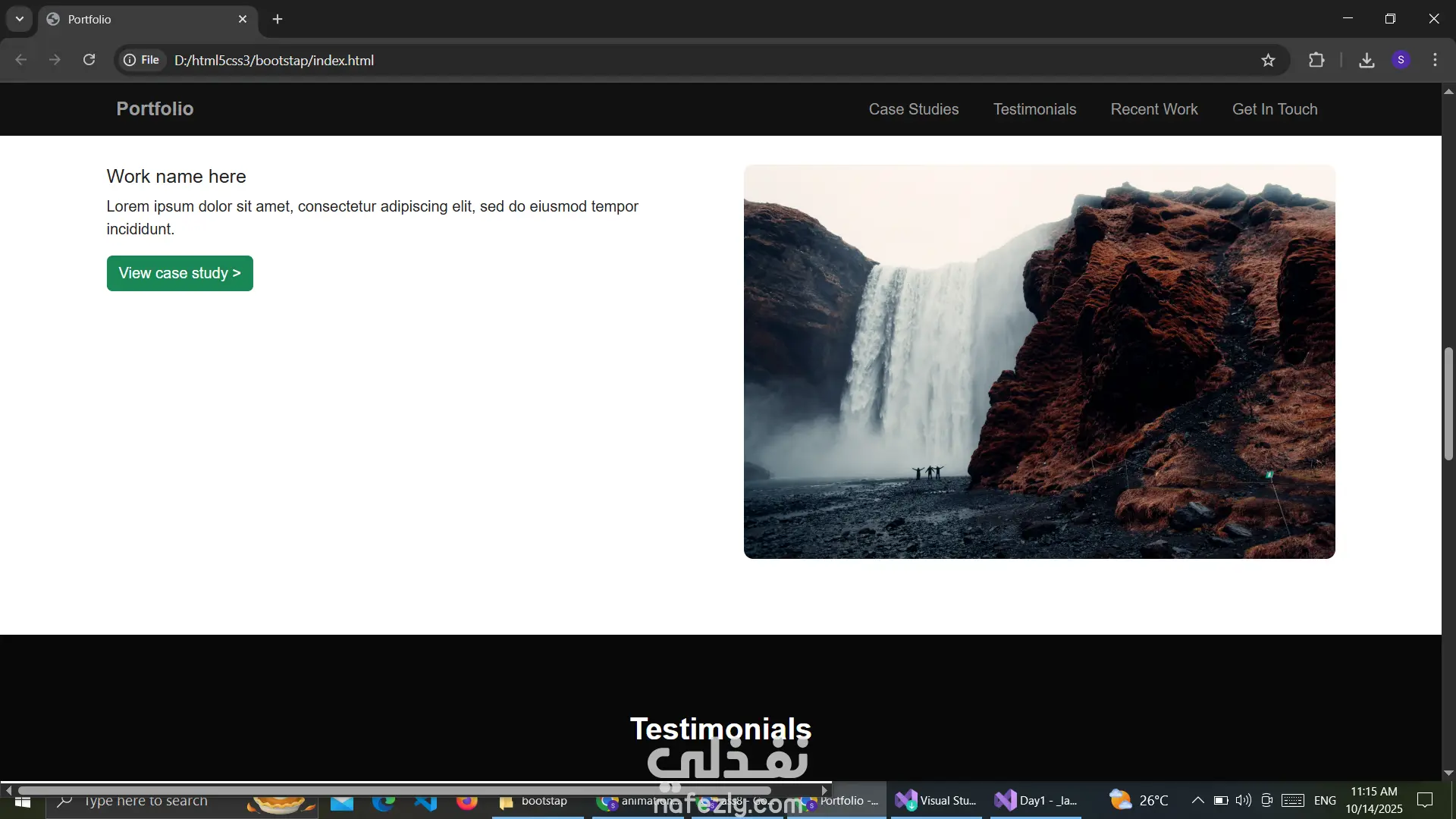Go to Testimonials nav link
The height and width of the screenshot is (819, 1456).
1034,109
